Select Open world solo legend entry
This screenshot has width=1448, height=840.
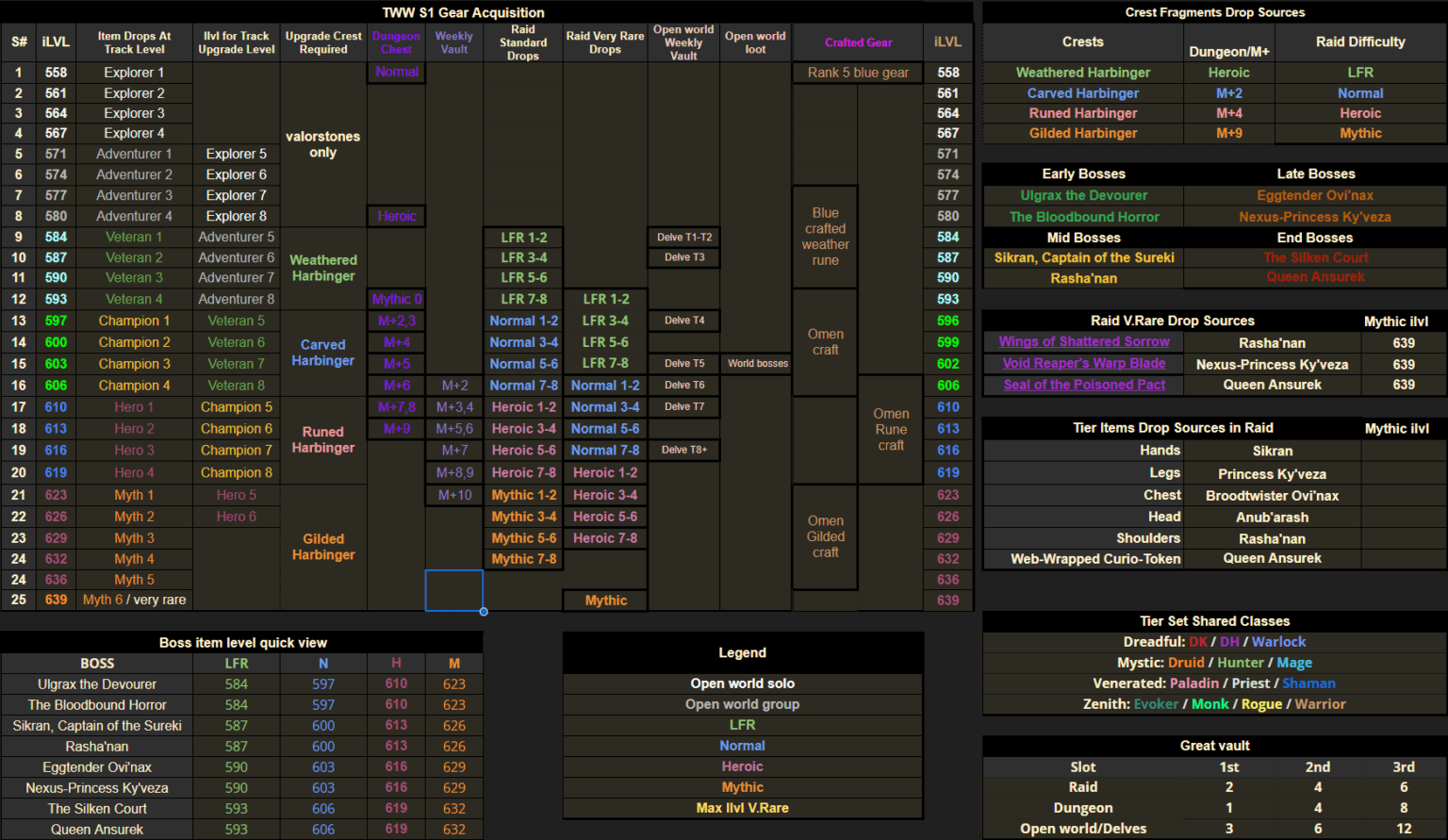coord(742,684)
